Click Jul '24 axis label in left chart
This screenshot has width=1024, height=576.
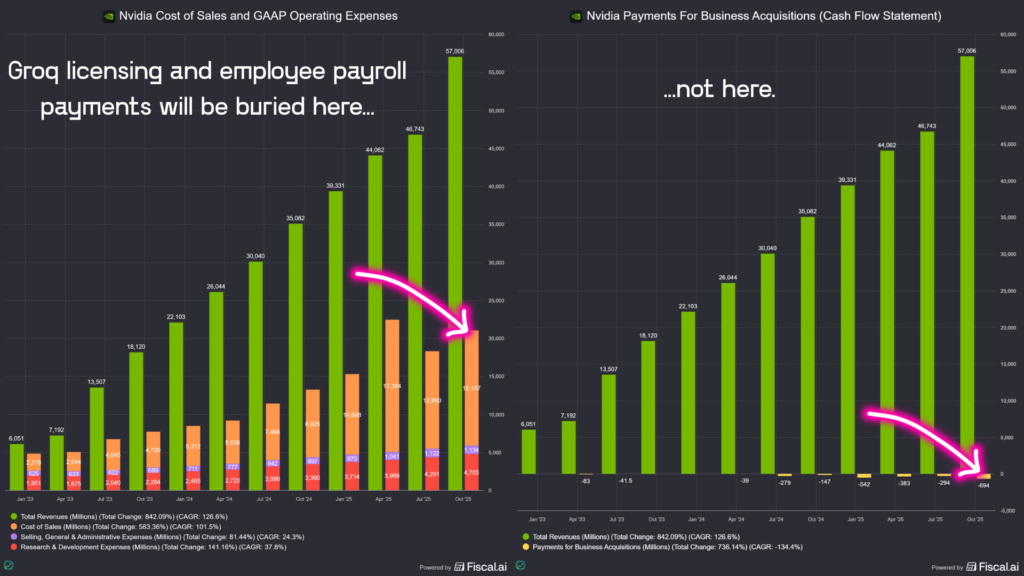tap(264, 499)
